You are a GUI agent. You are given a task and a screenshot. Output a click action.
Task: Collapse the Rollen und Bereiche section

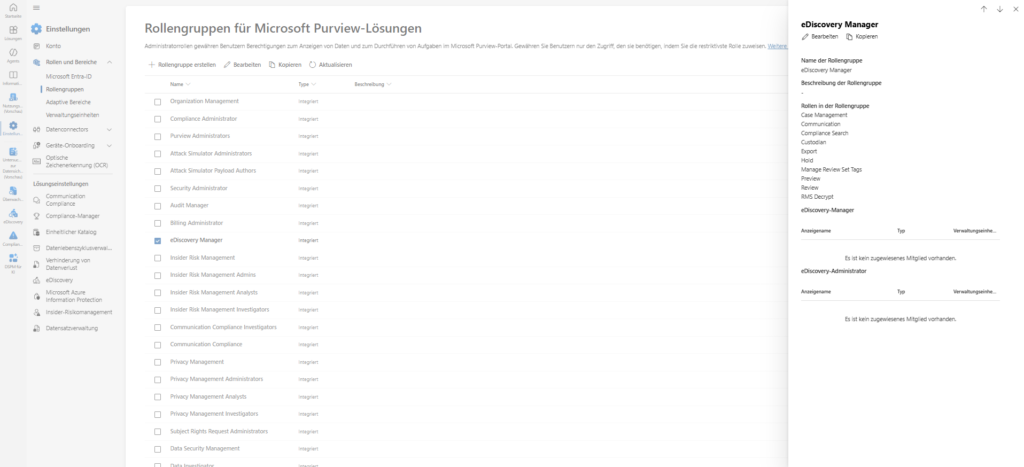109,63
